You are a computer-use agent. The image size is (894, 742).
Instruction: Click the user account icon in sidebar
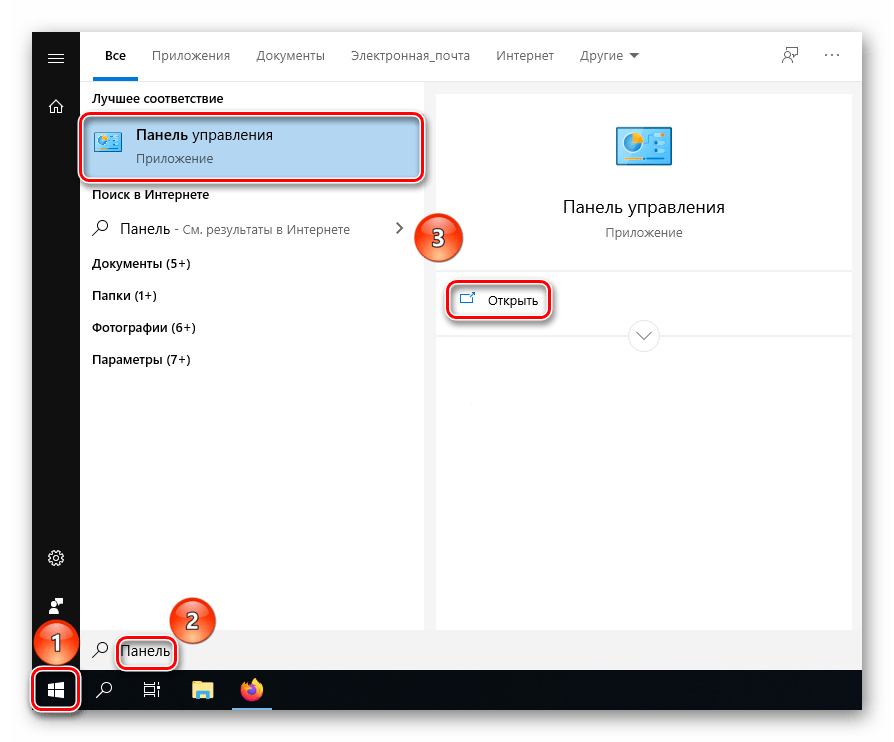(56, 605)
